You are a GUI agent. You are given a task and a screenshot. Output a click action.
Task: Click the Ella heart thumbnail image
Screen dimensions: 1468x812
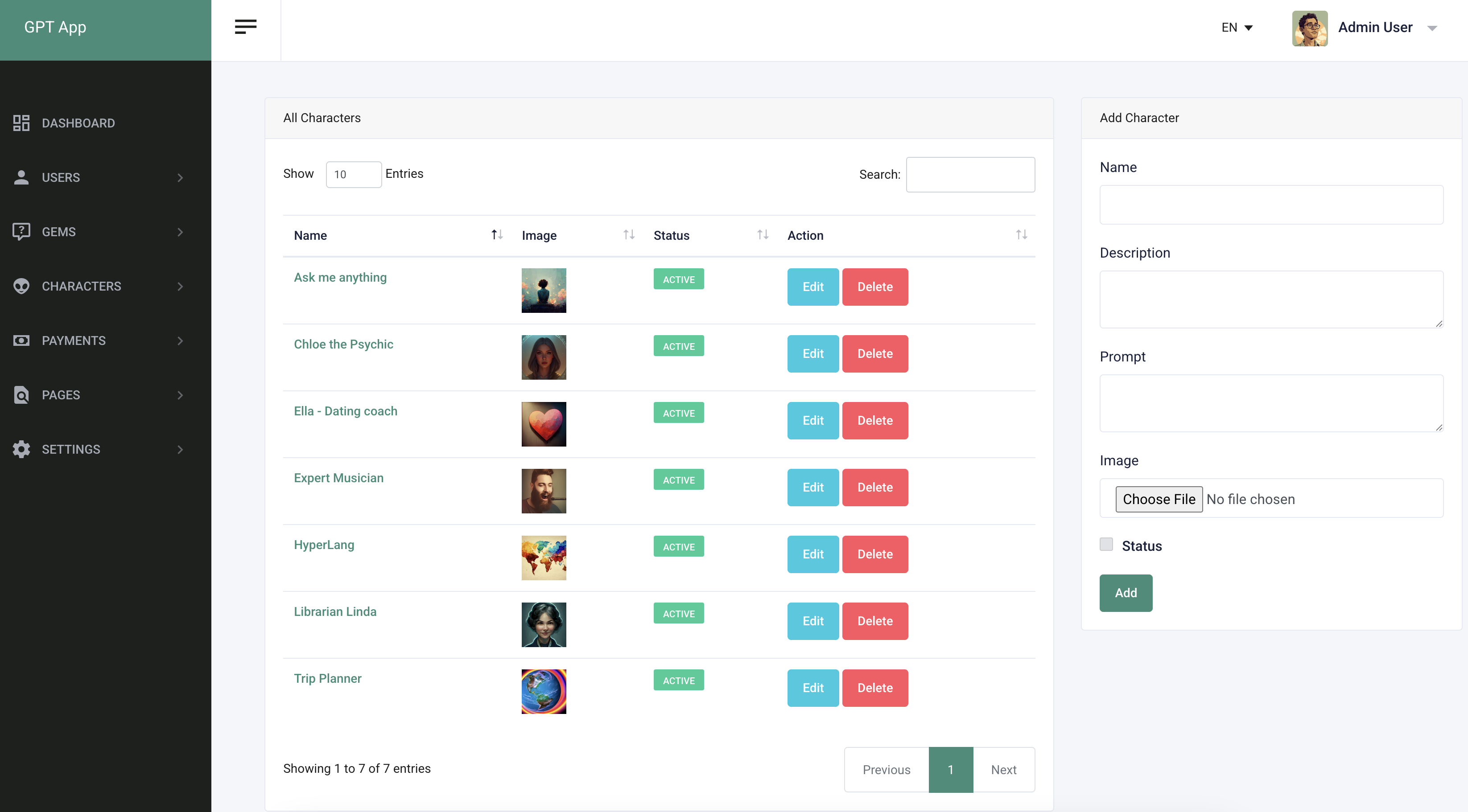coord(544,424)
